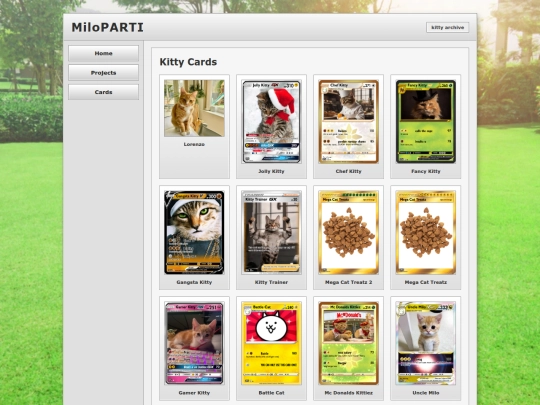Click the 'Uncle Milo' caption text

[x=426, y=393]
